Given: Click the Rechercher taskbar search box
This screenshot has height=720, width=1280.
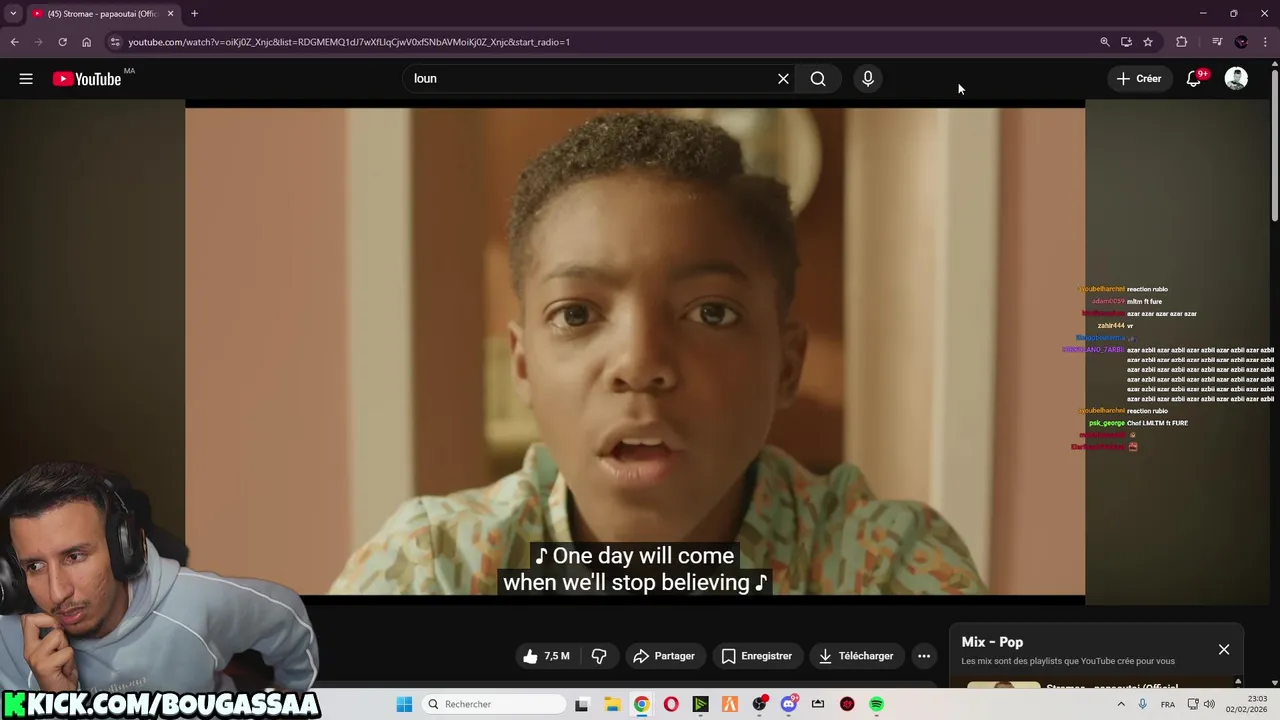Looking at the screenshot, I should 494,704.
